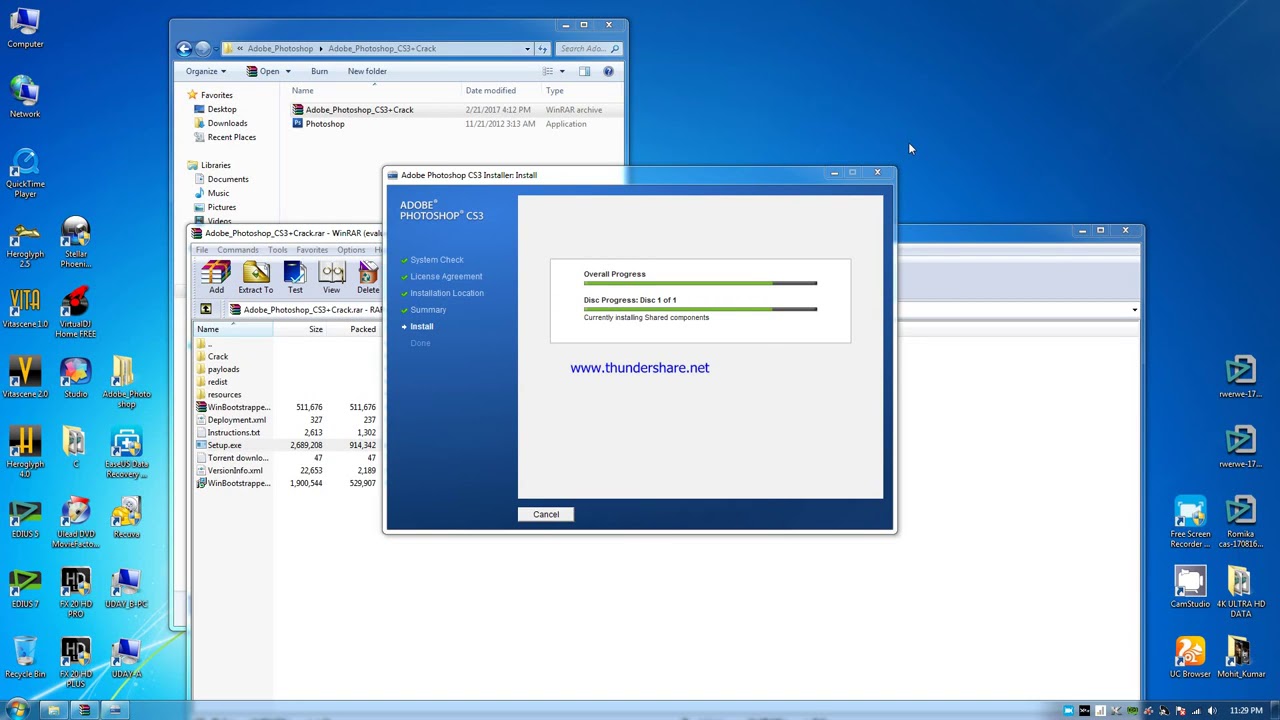1280x720 pixels.
Task: Open dropdown arrow in right background window
Action: [1134, 310]
